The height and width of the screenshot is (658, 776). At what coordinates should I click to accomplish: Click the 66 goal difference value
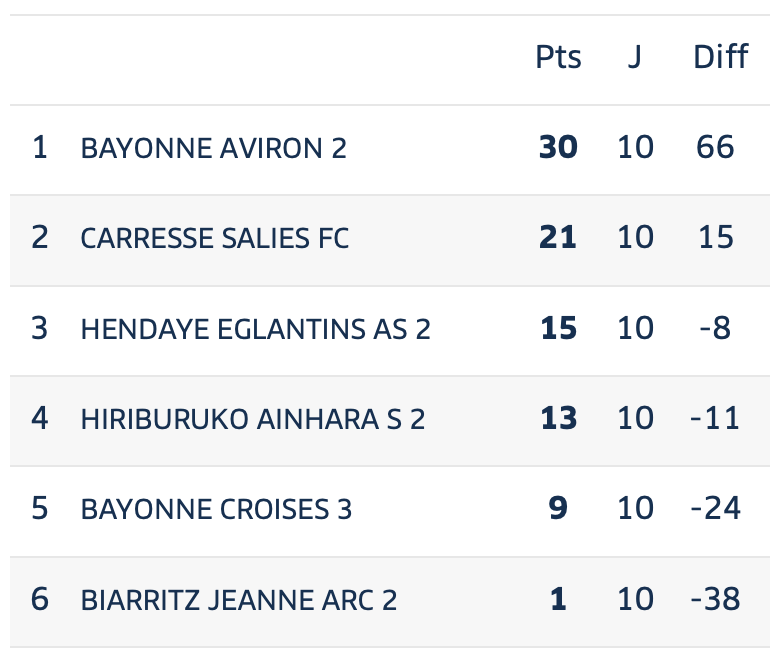click(x=715, y=147)
